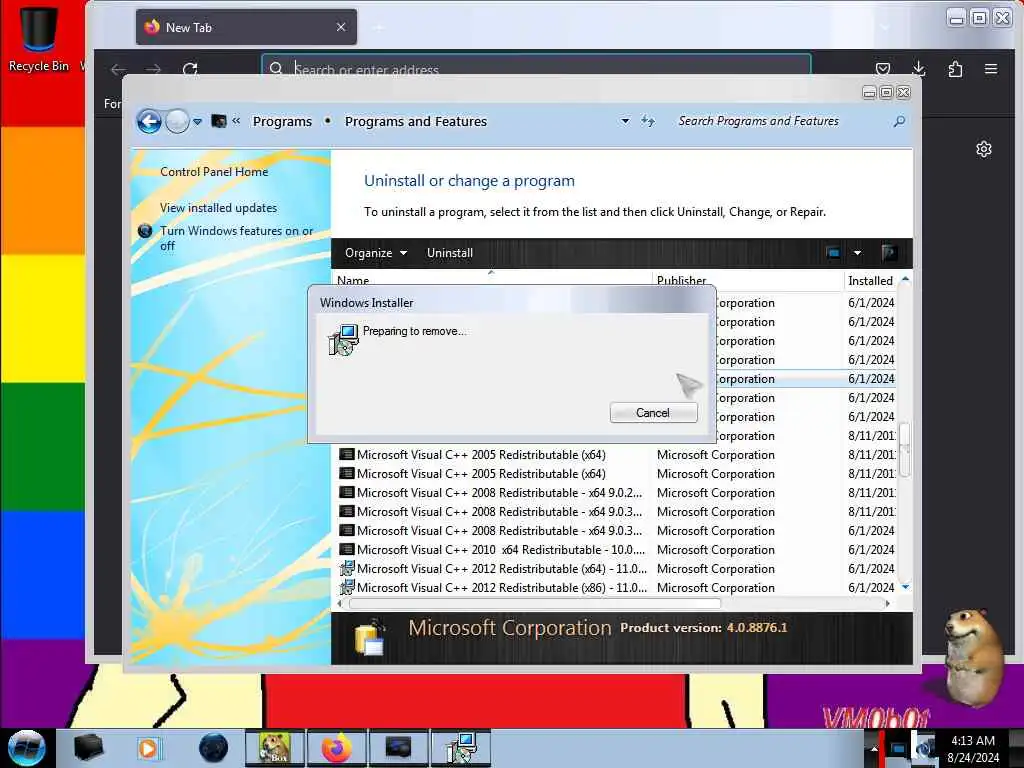Click icon of Visual C++ 2010 x64 row
The image size is (1024, 768).
click(x=347, y=549)
